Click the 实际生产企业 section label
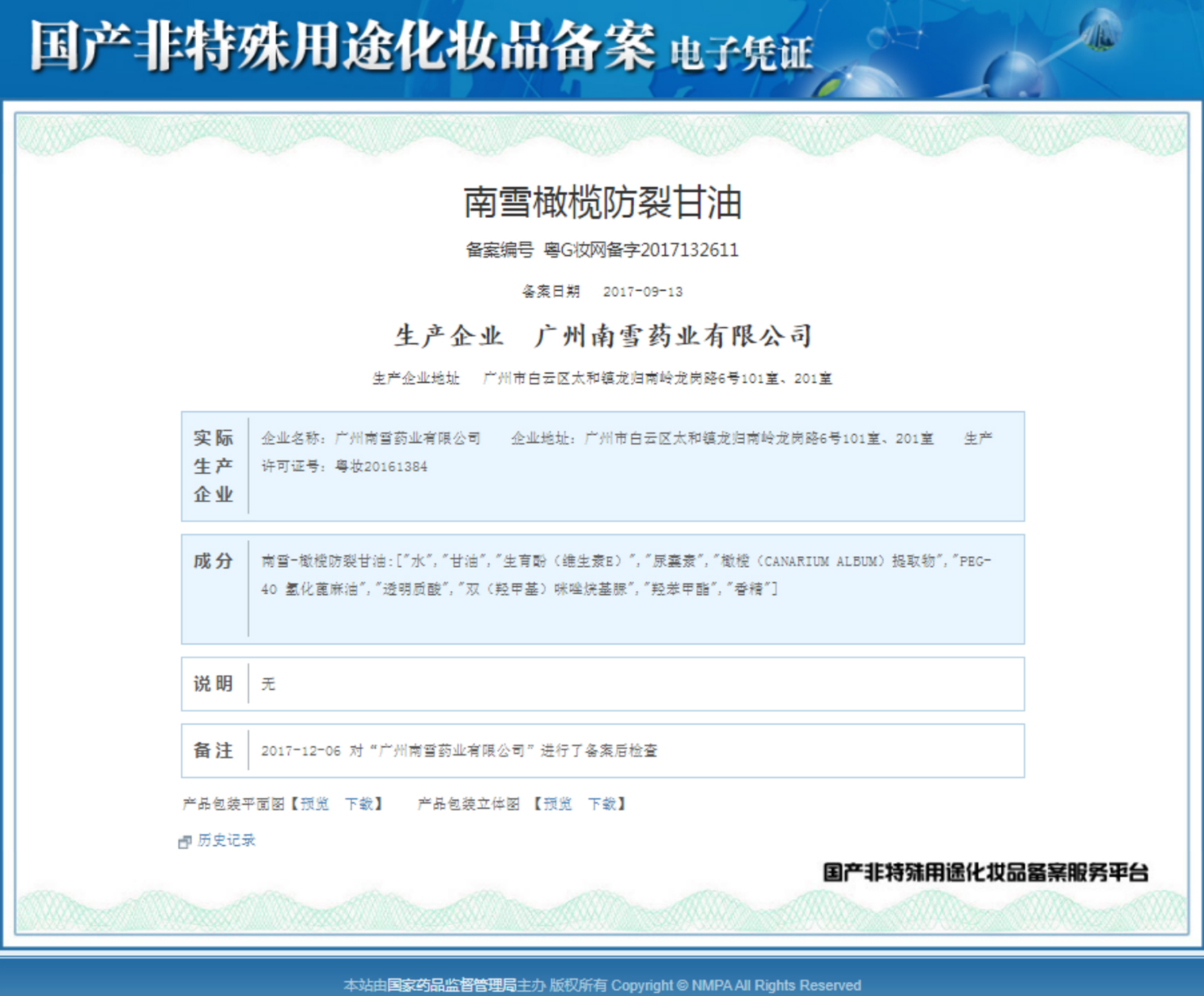The width and height of the screenshot is (1204, 996). point(214,466)
